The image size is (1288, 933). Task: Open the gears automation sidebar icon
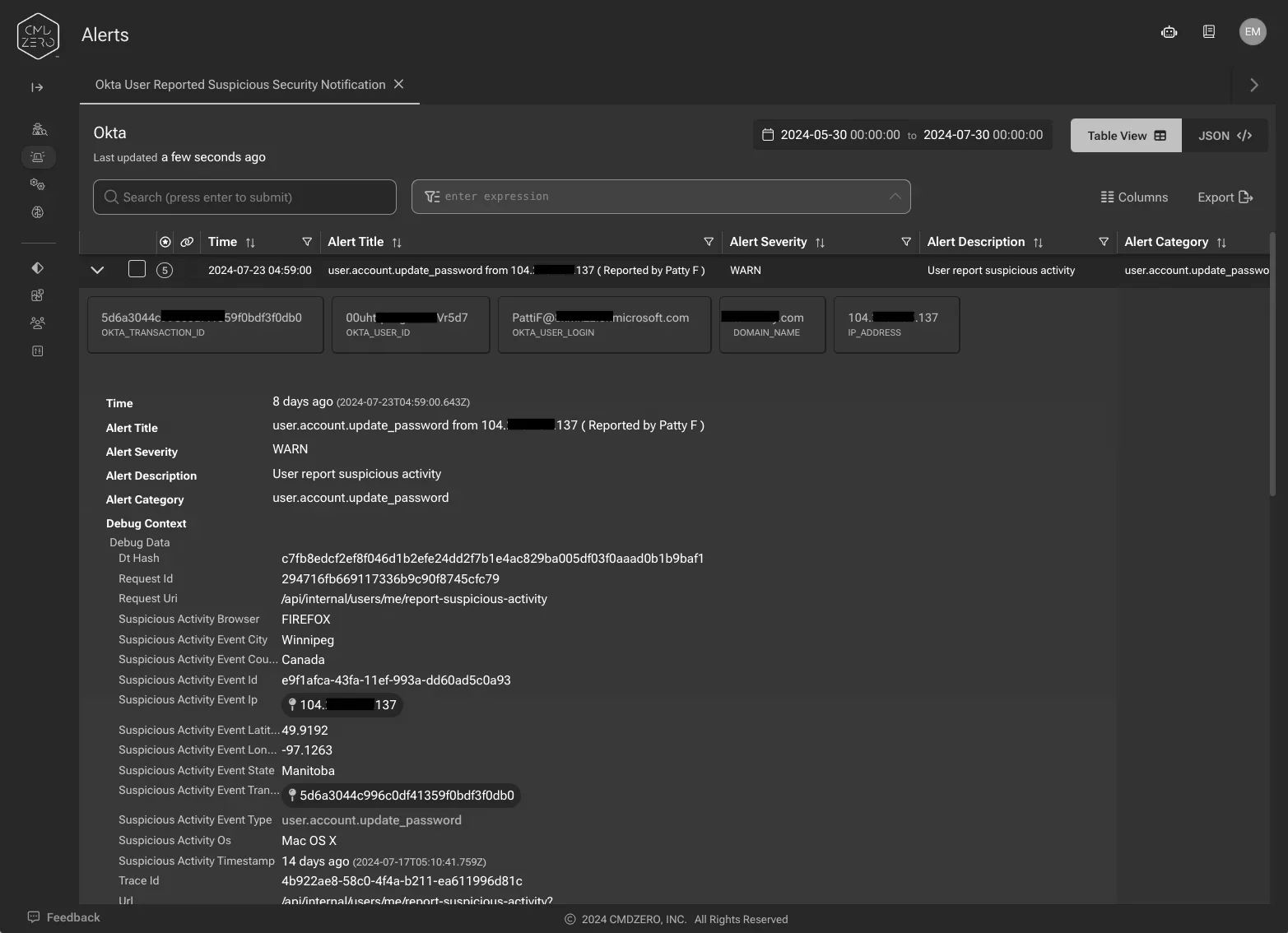point(38,184)
